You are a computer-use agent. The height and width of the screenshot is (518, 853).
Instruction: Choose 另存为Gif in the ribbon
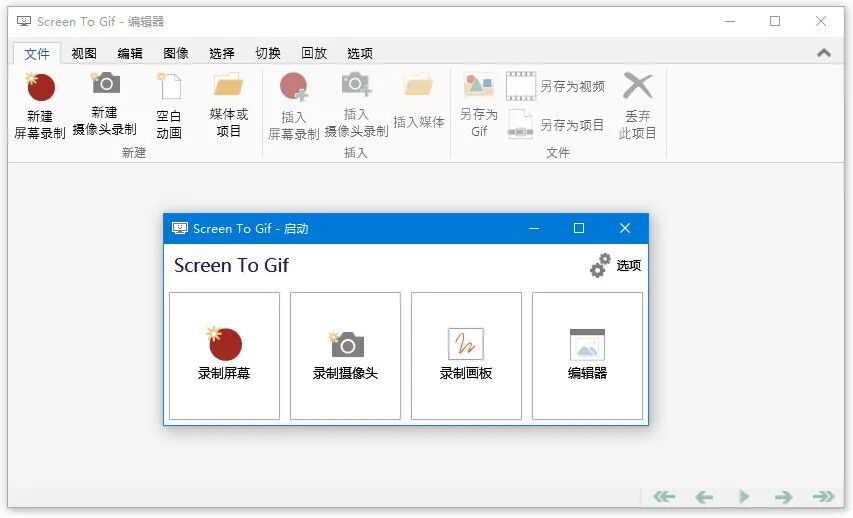click(479, 104)
